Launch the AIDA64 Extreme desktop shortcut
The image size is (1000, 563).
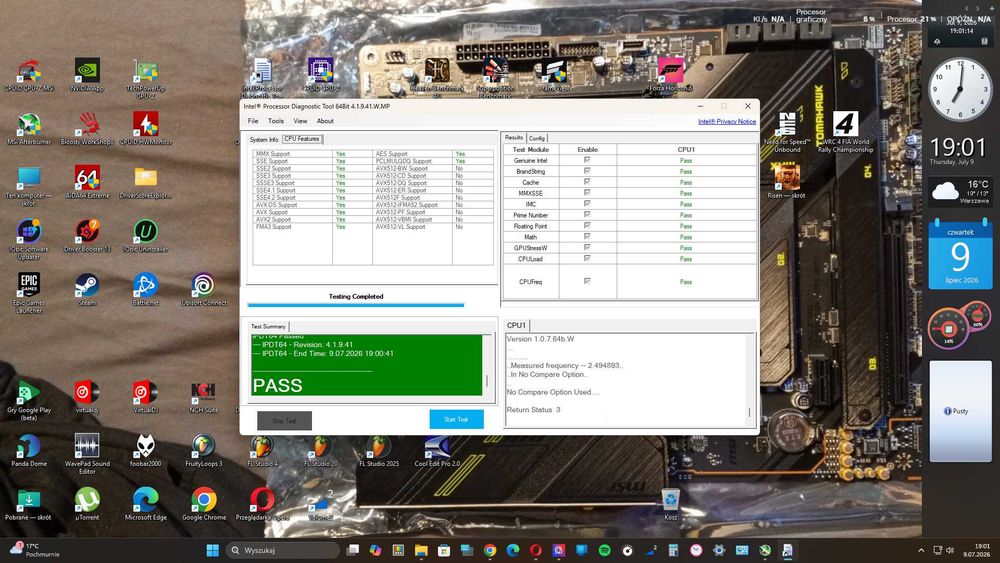coord(87,182)
